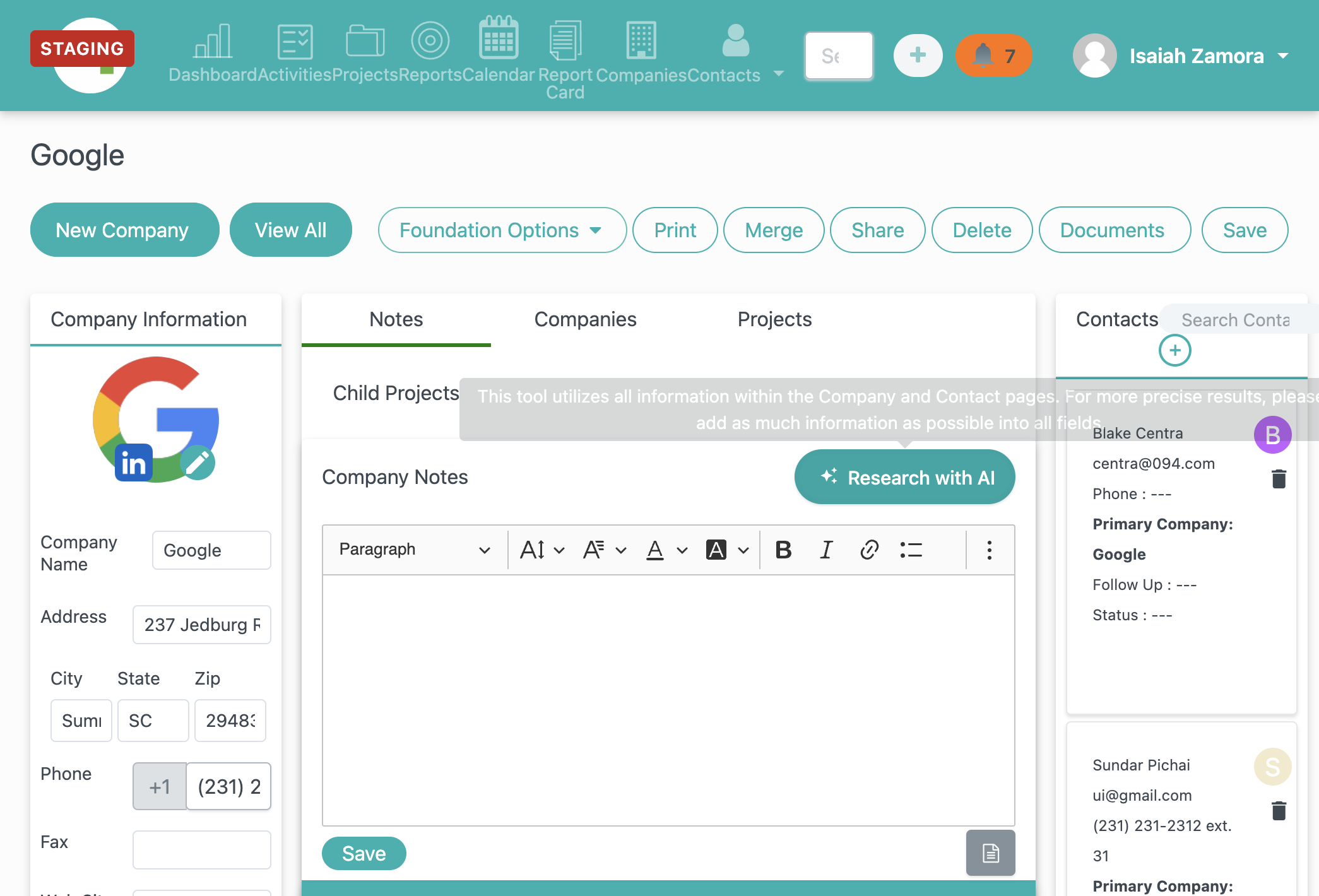Image resolution: width=1319 pixels, height=896 pixels.
Task: Expand the Paragraph style dropdown
Action: (x=415, y=550)
